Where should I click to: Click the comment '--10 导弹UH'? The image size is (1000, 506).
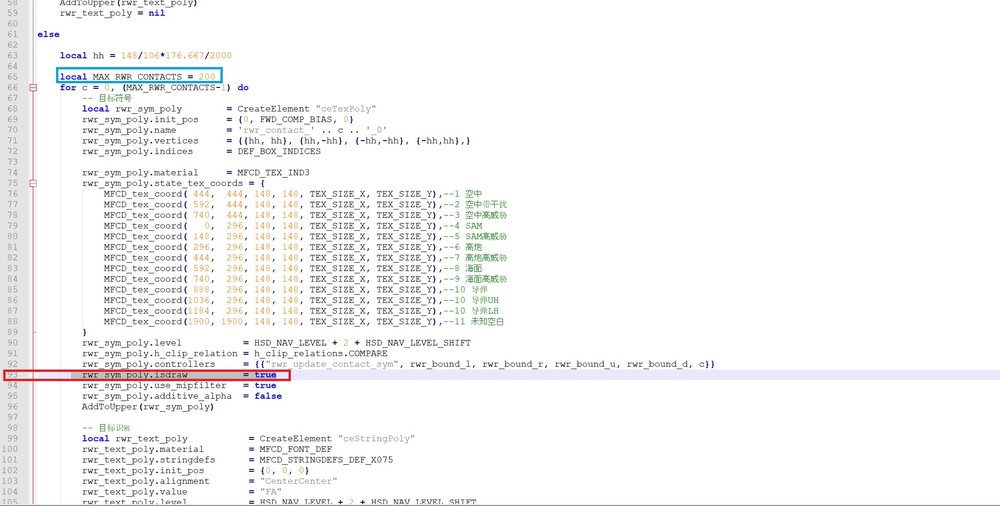[473, 300]
